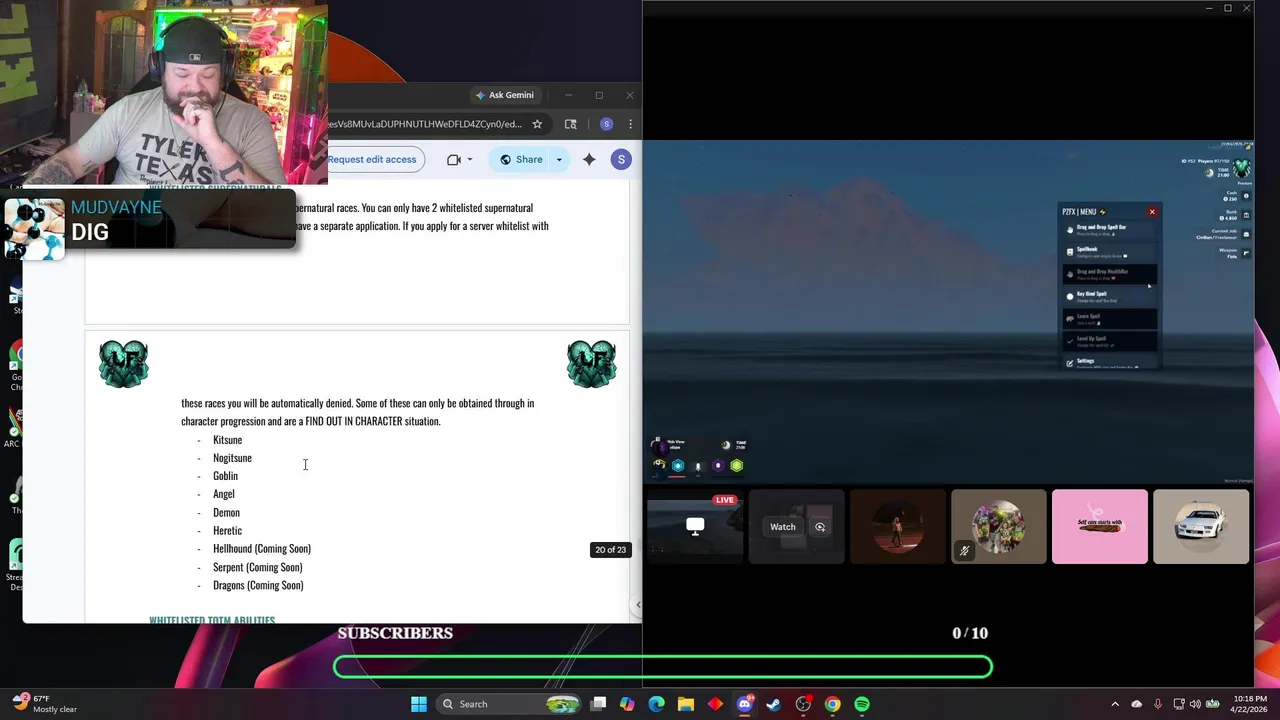Screen dimensions: 1280x720
Task: Select the white car avatar tile
Action: 1201,527
